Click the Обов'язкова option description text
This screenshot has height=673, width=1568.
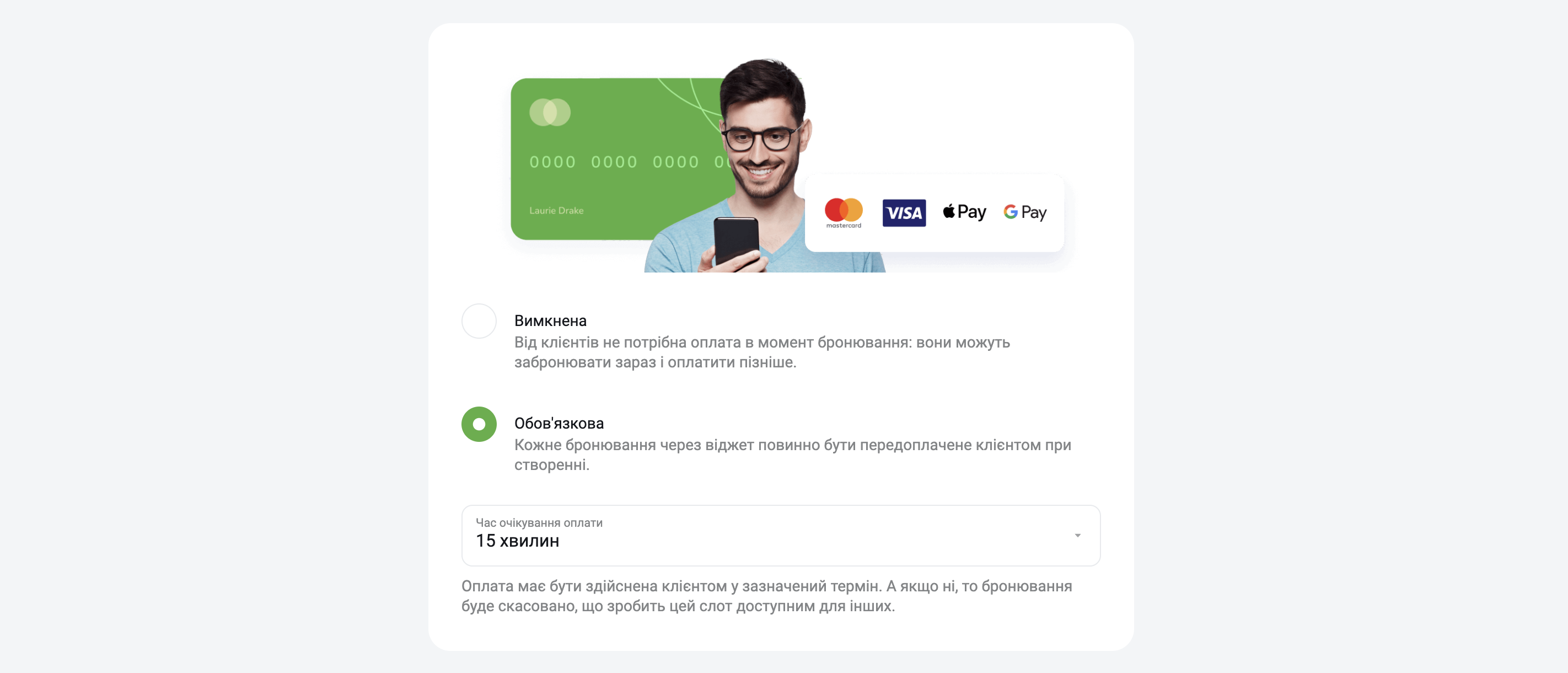click(x=792, y=455)
